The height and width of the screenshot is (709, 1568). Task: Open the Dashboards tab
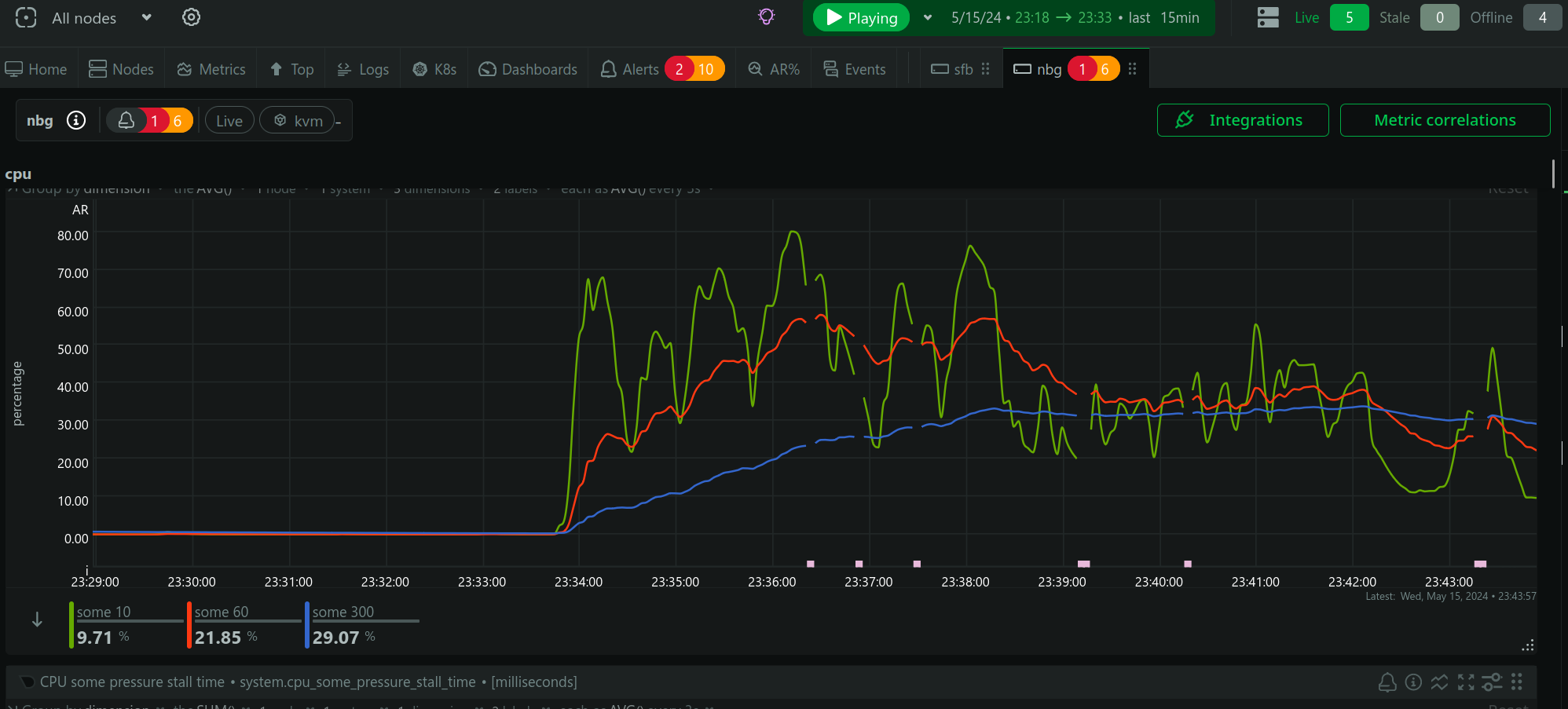coord(528,69)
